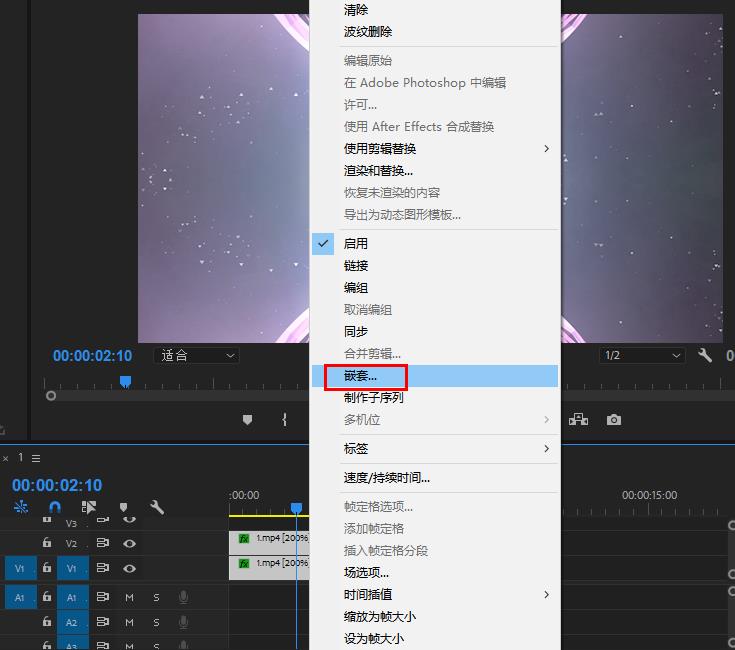
Task: Toggle V2 track output eye
Action: click(x=129, y=543)
